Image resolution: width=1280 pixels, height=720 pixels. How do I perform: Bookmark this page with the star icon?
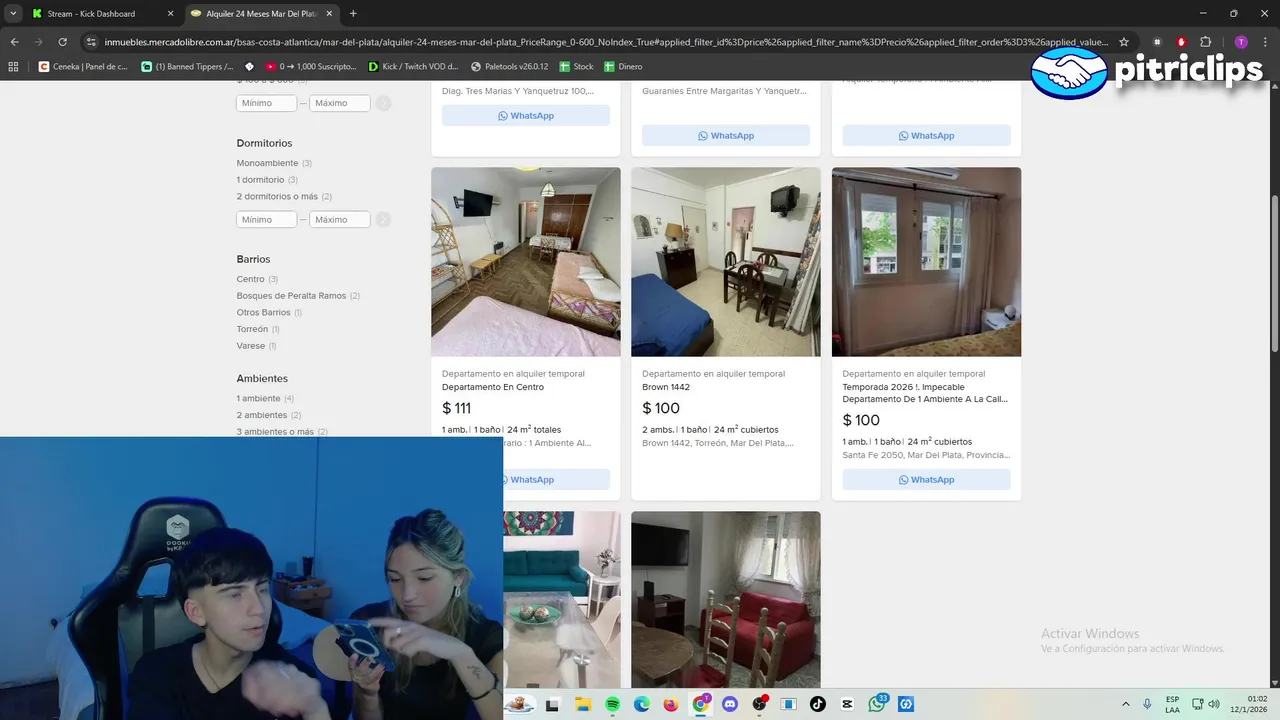[x=1124, y=42]
